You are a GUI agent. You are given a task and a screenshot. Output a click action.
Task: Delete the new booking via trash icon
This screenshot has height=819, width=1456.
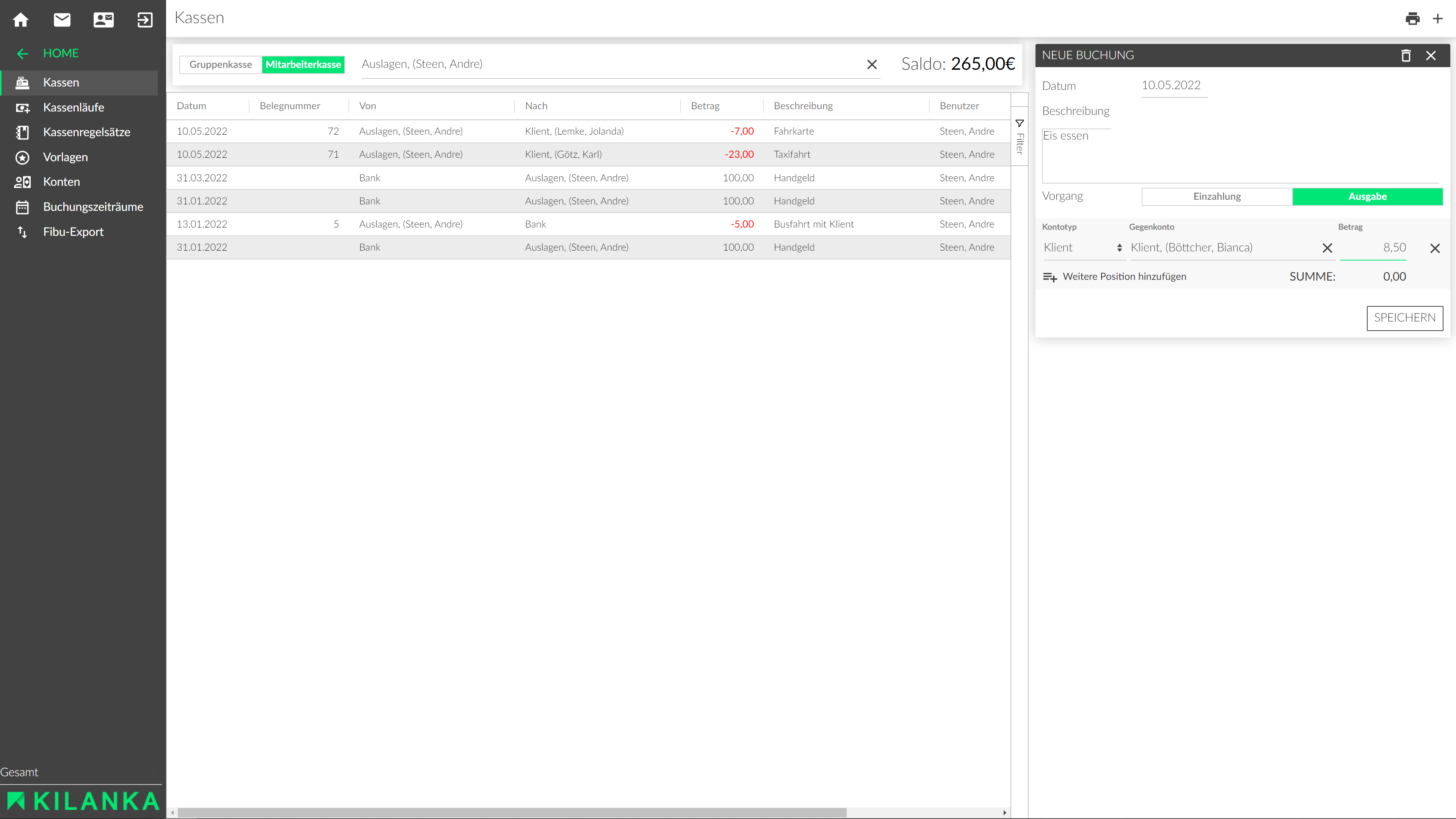coord(1406,55)
